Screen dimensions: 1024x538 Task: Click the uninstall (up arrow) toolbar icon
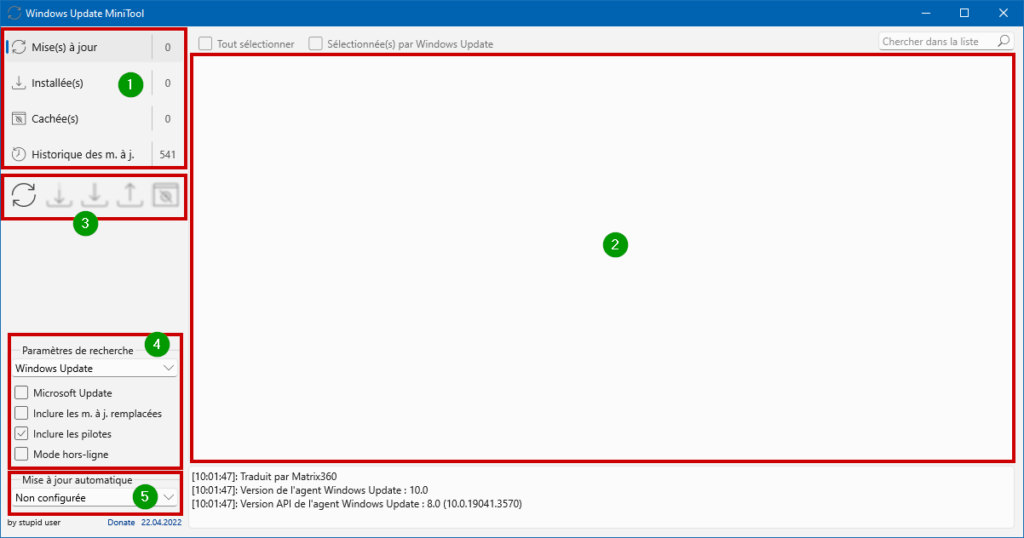pyautogui.click(x=130, y=195)
